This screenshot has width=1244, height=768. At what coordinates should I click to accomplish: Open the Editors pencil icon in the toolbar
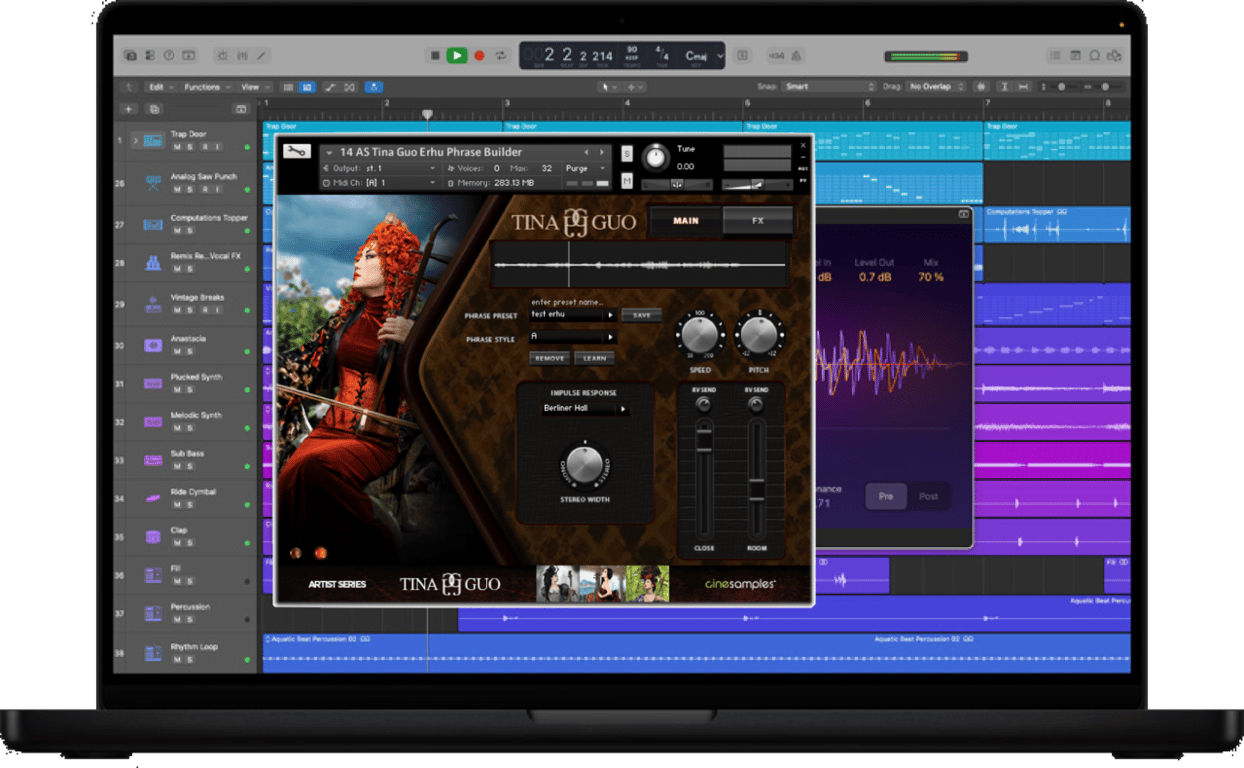(262, 56)
